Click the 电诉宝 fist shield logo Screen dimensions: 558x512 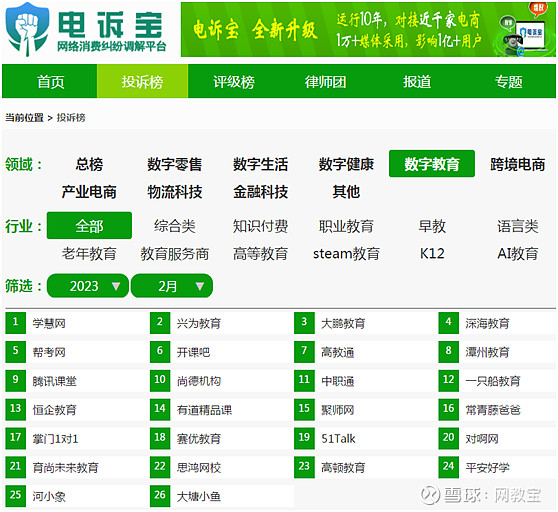click(27, 29)
